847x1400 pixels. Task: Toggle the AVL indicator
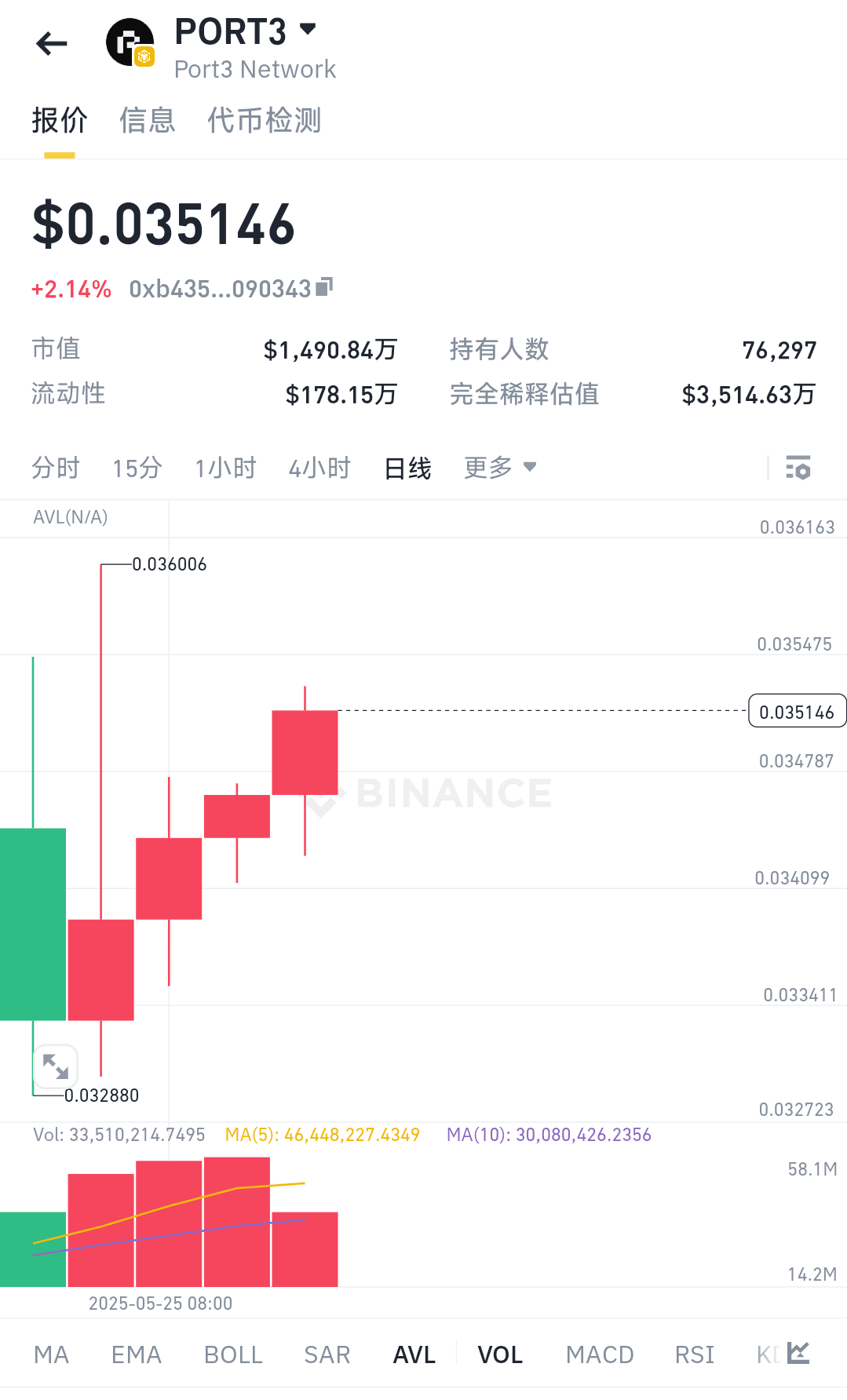click(414, 1354)
